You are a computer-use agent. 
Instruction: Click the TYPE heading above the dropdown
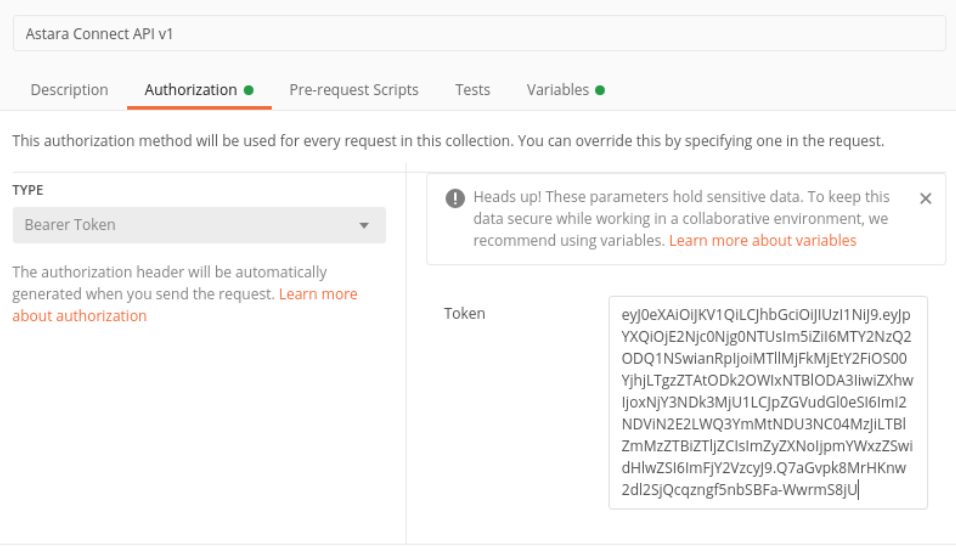pyautogui.click(x=28, y=190)
